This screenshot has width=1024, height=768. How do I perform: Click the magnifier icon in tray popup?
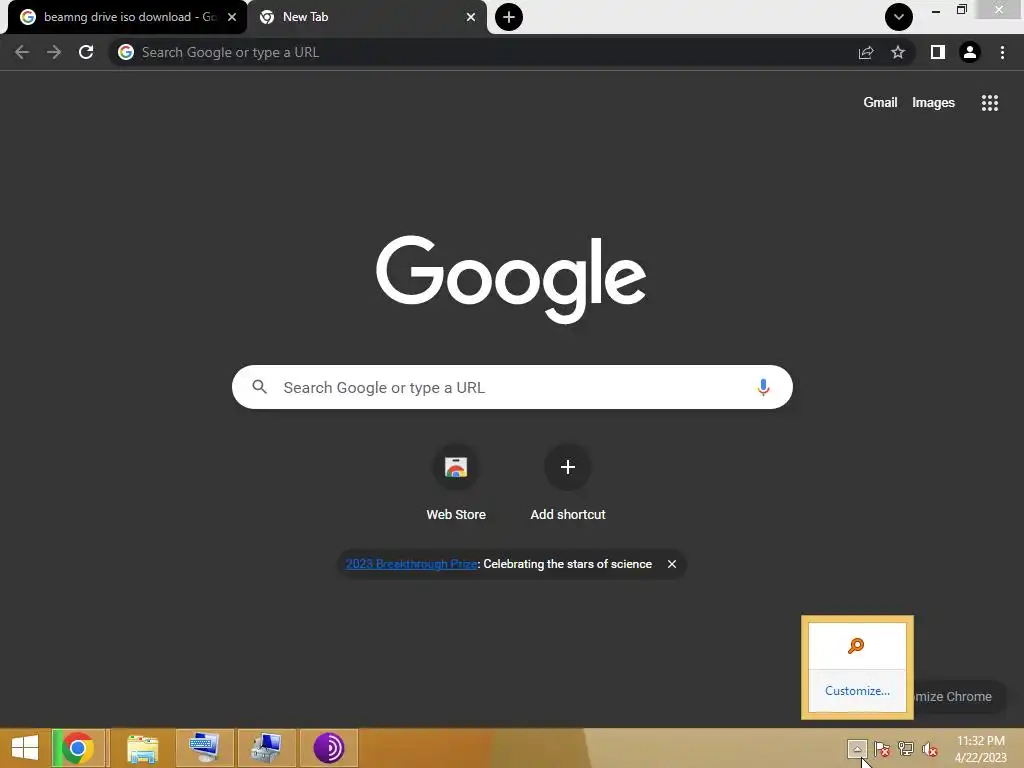[856, 646]
